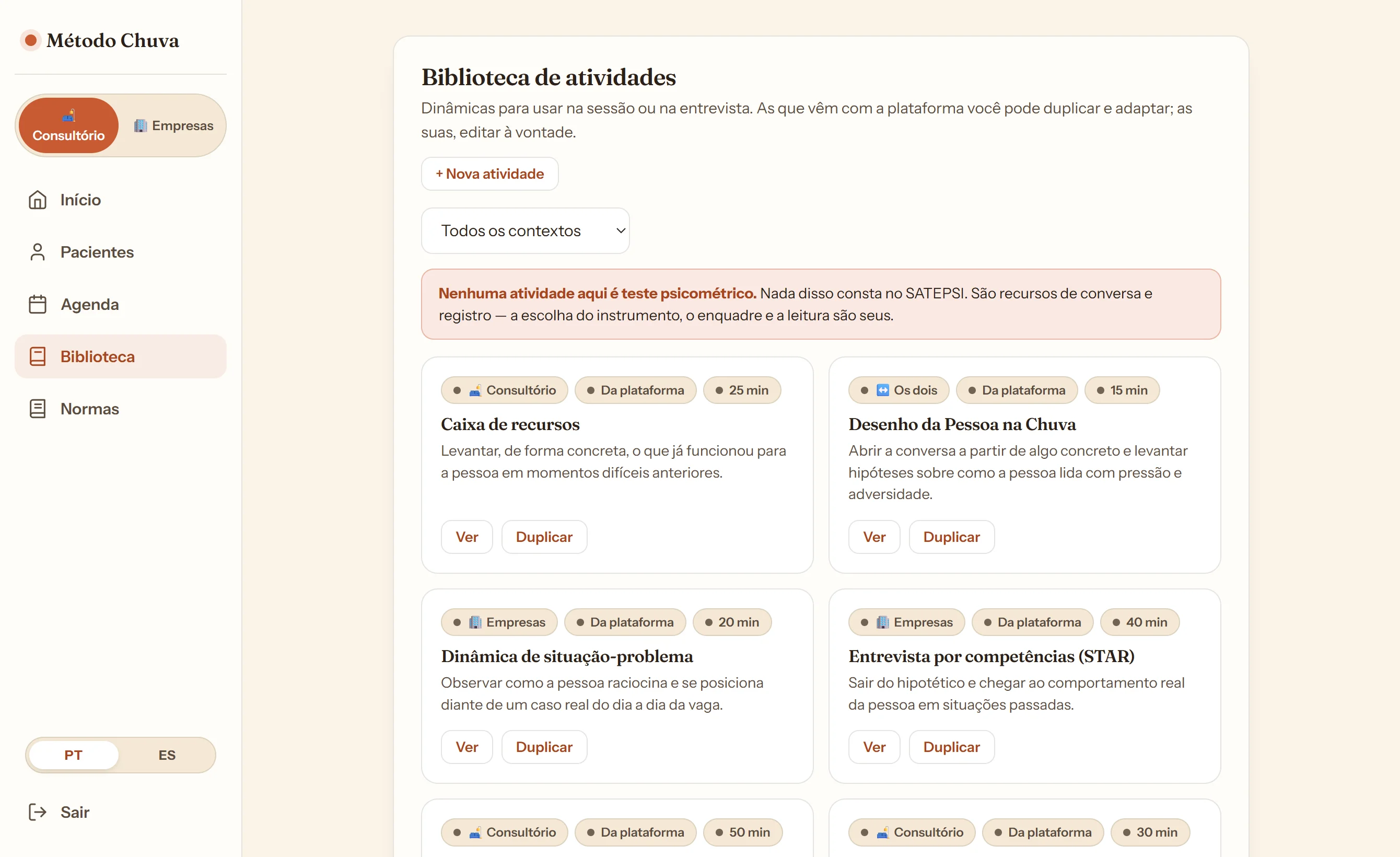Click Ver on Dinâmica de situação-problema

[467, 747]
